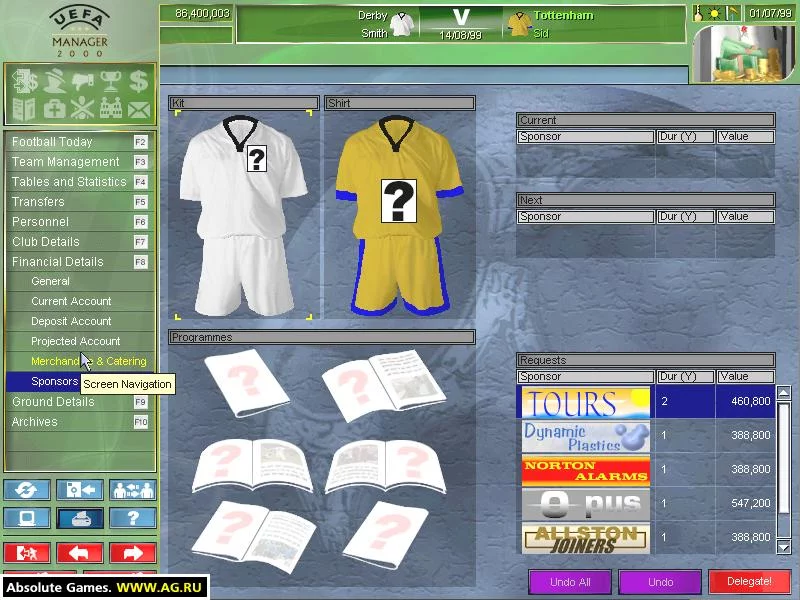The width and height of the screenshot is (800, 600).
Task: Click the Undo button
Action: [660, 582]
